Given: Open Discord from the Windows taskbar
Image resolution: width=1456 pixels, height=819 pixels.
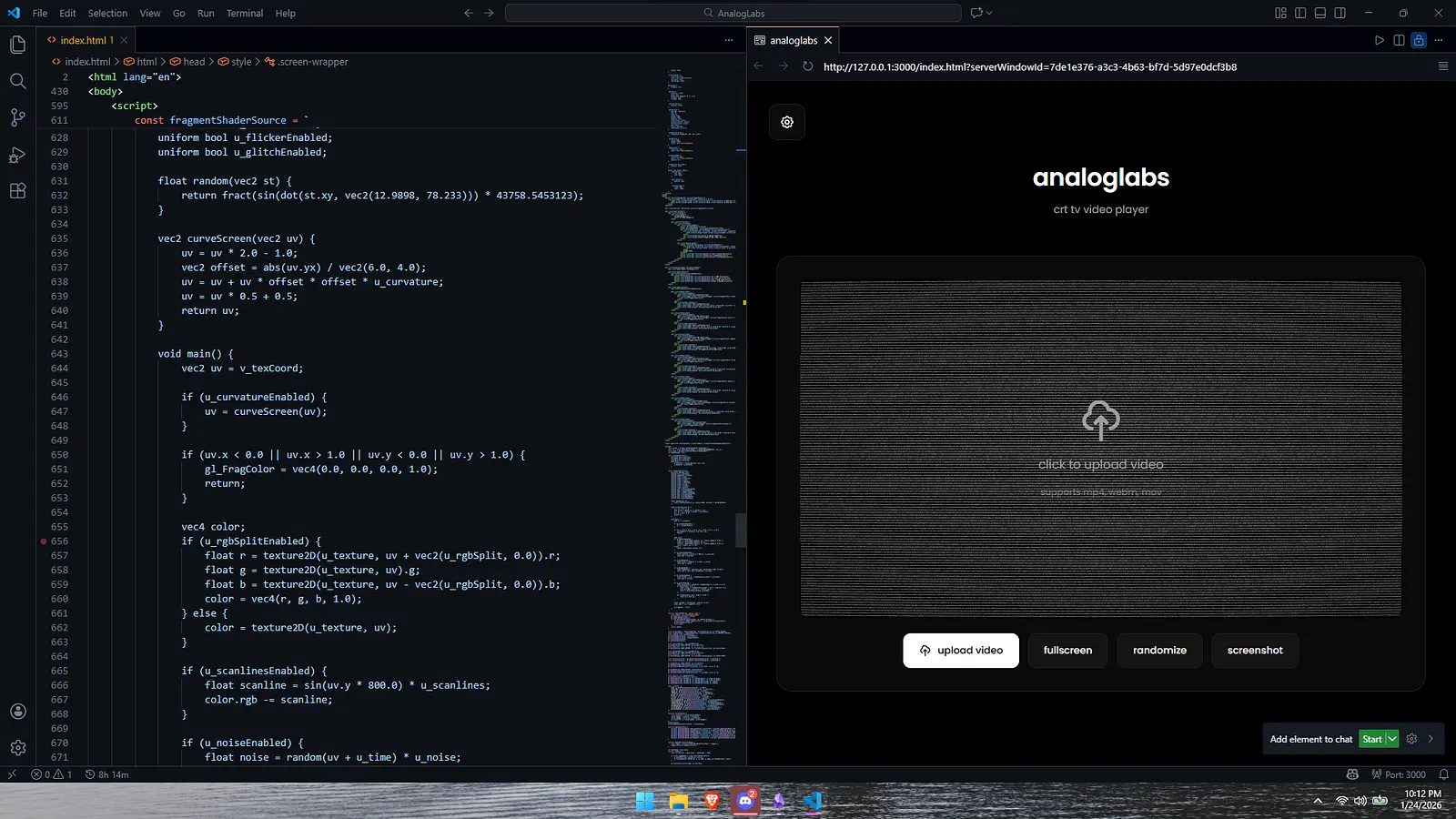Looking at the screenshot, I should [745, 801].
